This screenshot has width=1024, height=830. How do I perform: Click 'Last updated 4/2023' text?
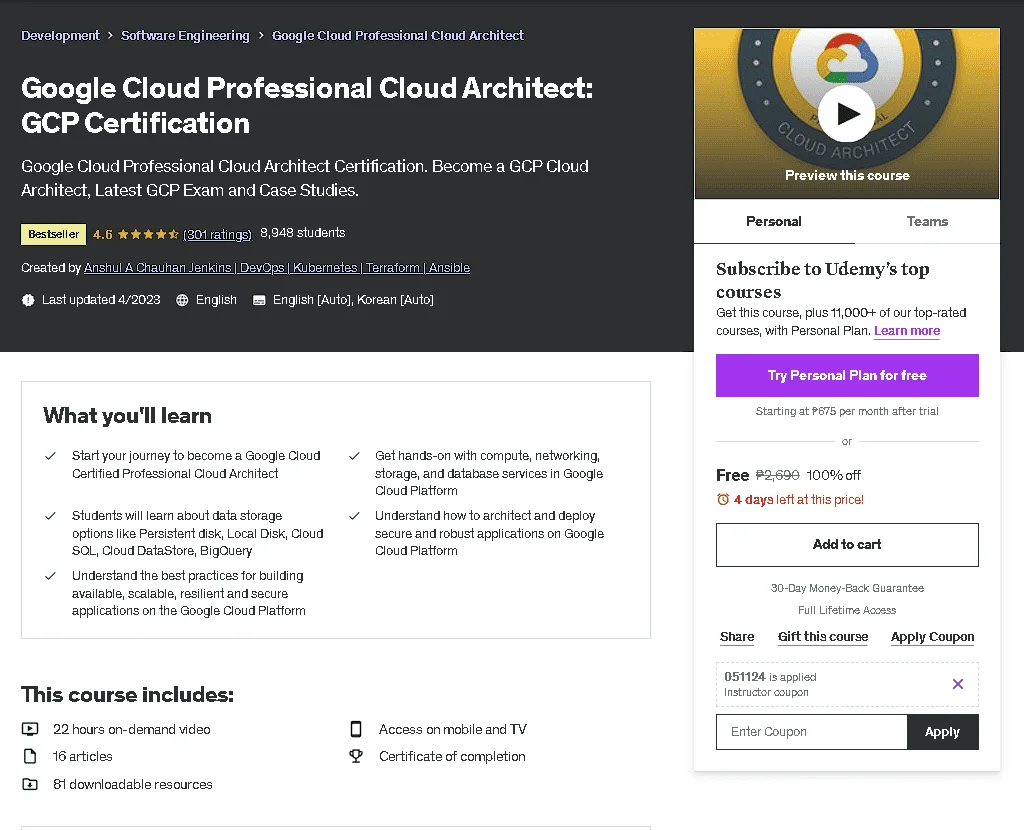click(x=101, y=300)
